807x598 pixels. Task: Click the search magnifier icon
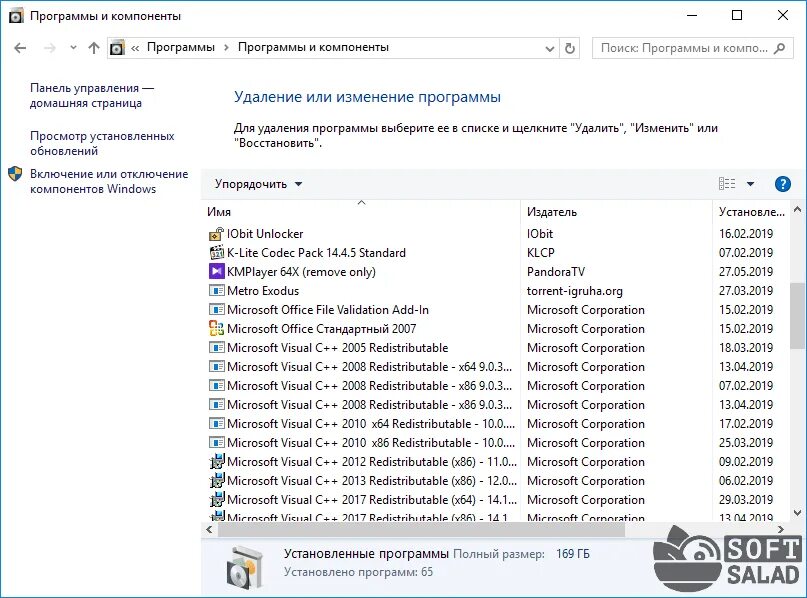coord(780,48)
